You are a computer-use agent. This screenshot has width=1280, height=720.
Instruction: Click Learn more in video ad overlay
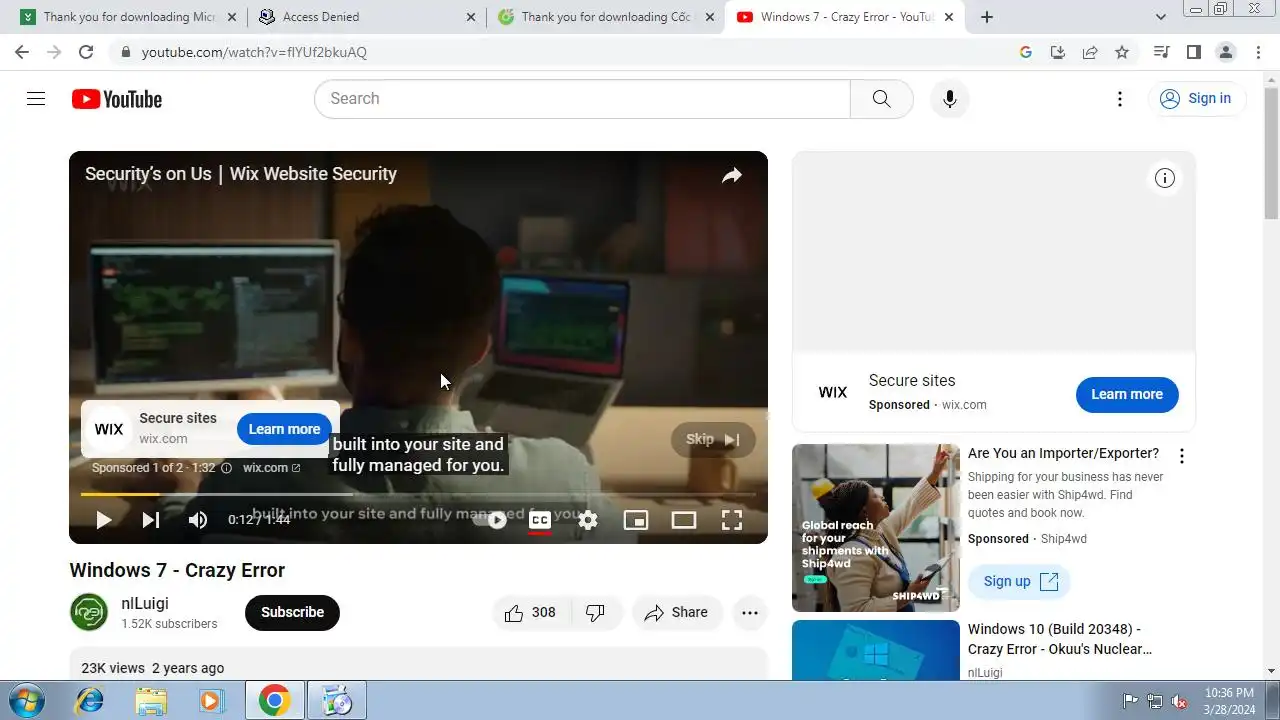[x=284, y=429]
